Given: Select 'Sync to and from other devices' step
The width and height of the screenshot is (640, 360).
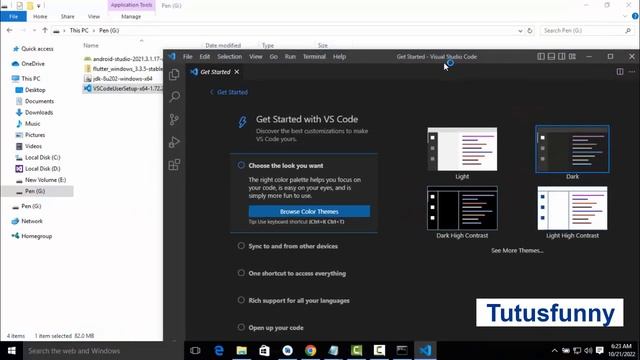Looking at the screenshot, I should pos(293,246).
